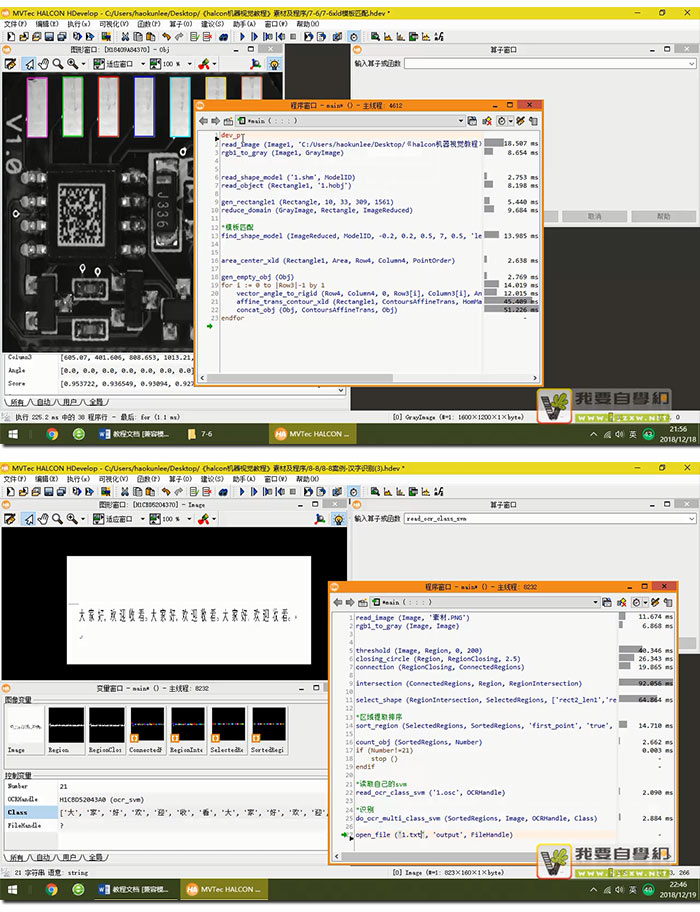The width and height of the screenshot is (700, 912).
Task: Run the program in the 8-8 HDevelop window
Action: tap(242, 492)
